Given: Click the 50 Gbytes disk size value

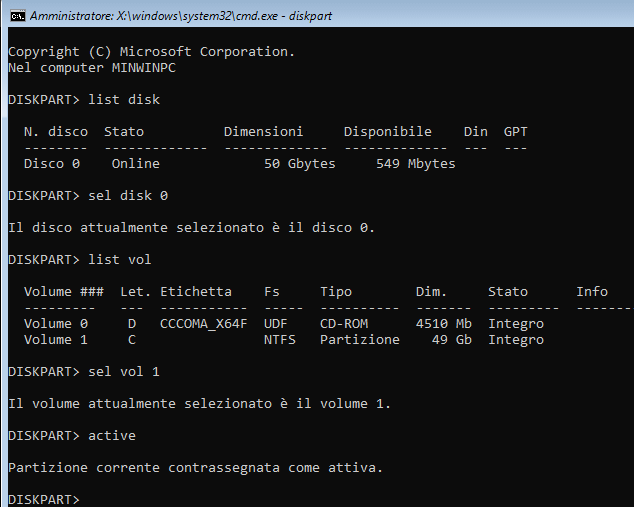Looking at the screenshot, I should pyautogui.click(x=299, y=163).
